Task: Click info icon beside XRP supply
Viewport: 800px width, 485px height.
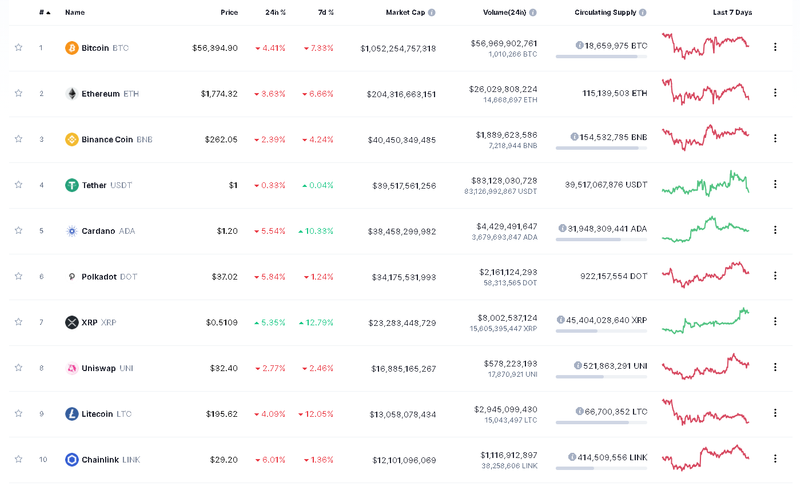Action: pyautogui.click(x=560, y=320)
